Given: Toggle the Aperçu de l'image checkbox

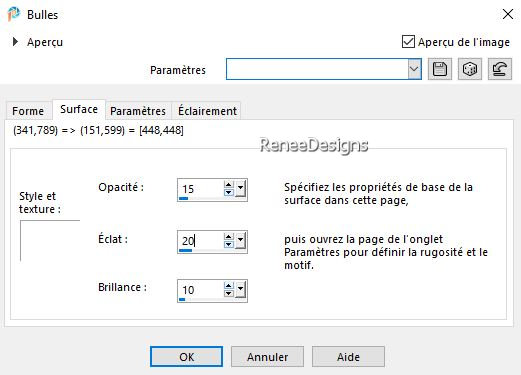Looking at the screenshot, I should [x=408, y=42].
